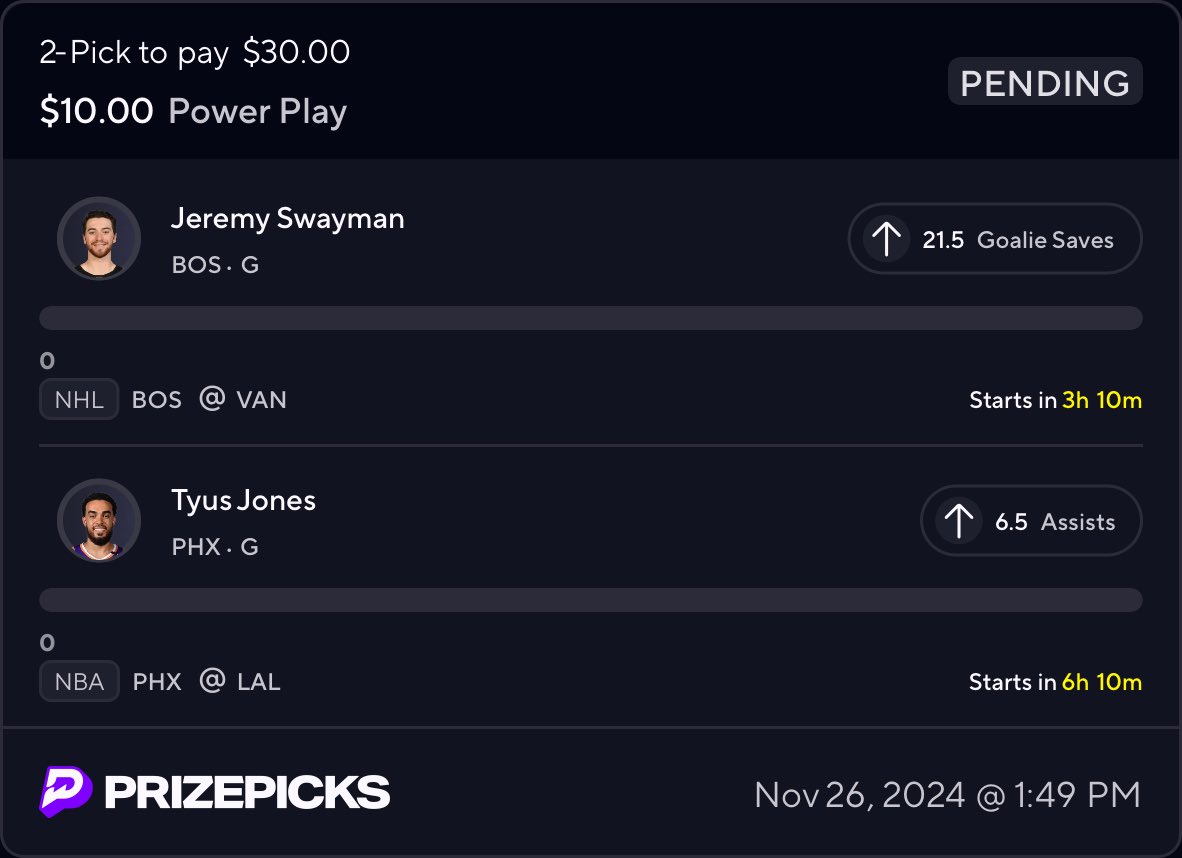1182x858 pixels.
Task: Select the NBA league badge
Action: [80, 682]
